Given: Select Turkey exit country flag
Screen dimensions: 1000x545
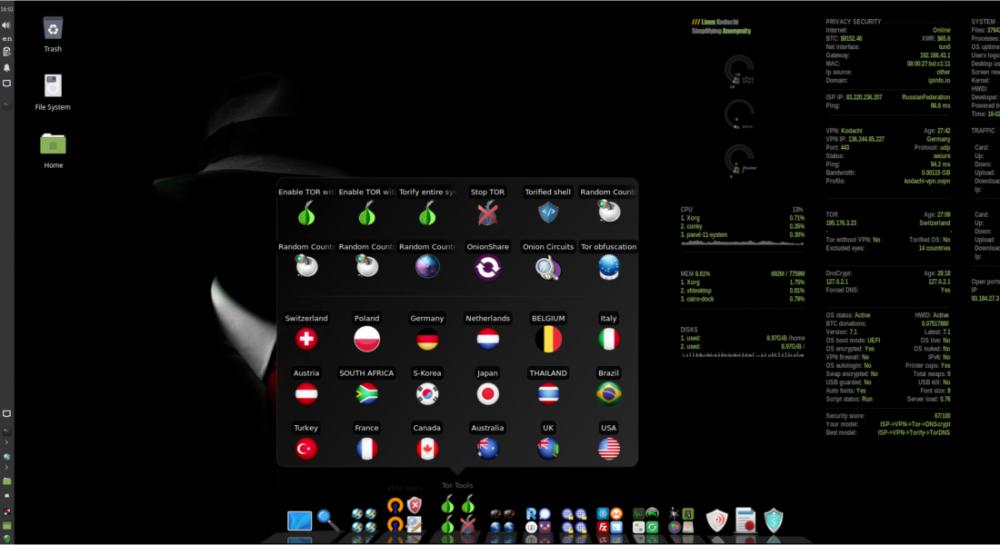Looking at the screenshot, I should tap(306, 449).
